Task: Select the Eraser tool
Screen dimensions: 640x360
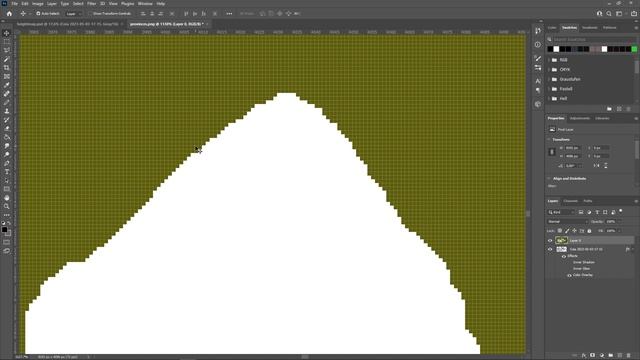Action: pyautogui.click(x=7, y=128)
